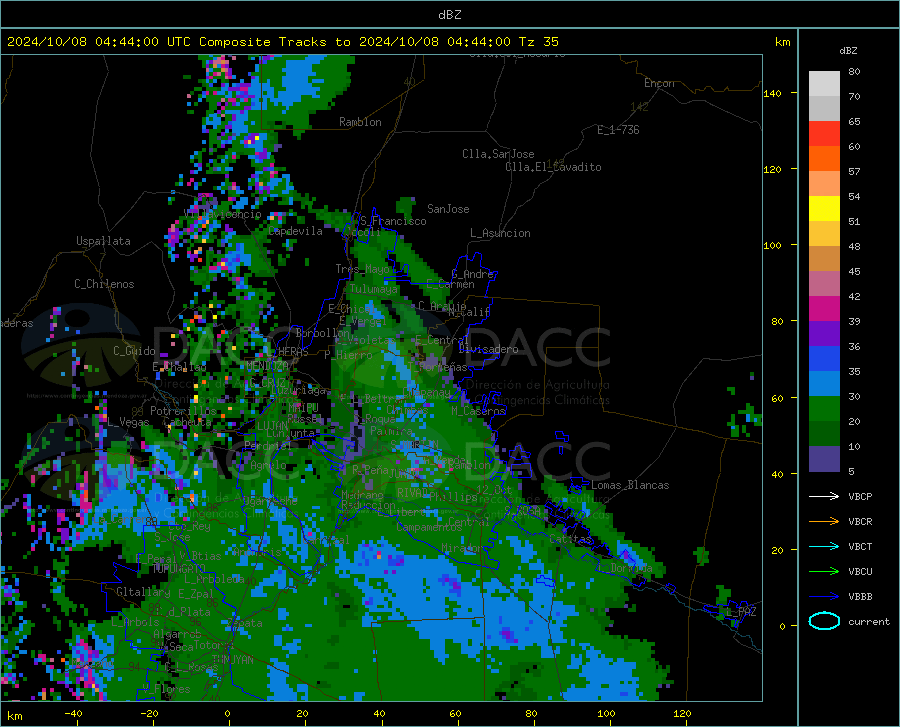The height and width of the screenshot is (727, 900).
Task: Click the orange VBCR arrow legend icon
Action: pyautogui.click(x=824, y=521)
